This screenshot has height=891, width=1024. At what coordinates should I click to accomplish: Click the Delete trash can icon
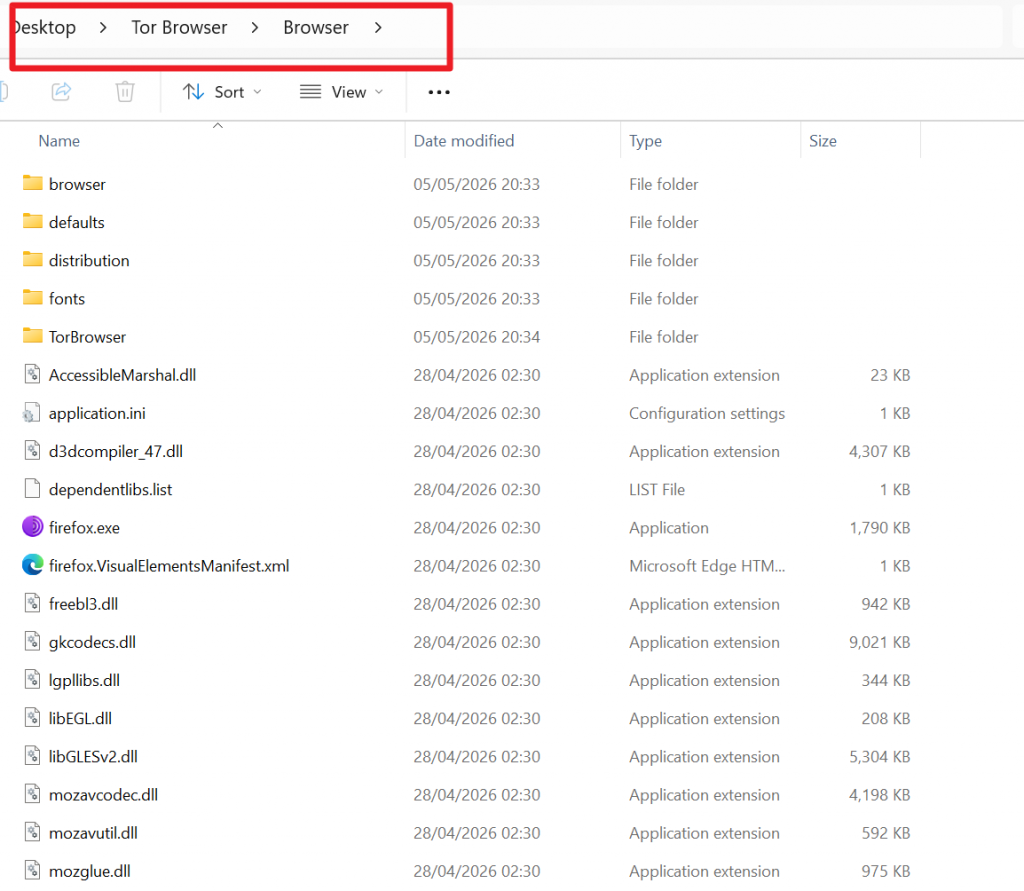point(125,91)
